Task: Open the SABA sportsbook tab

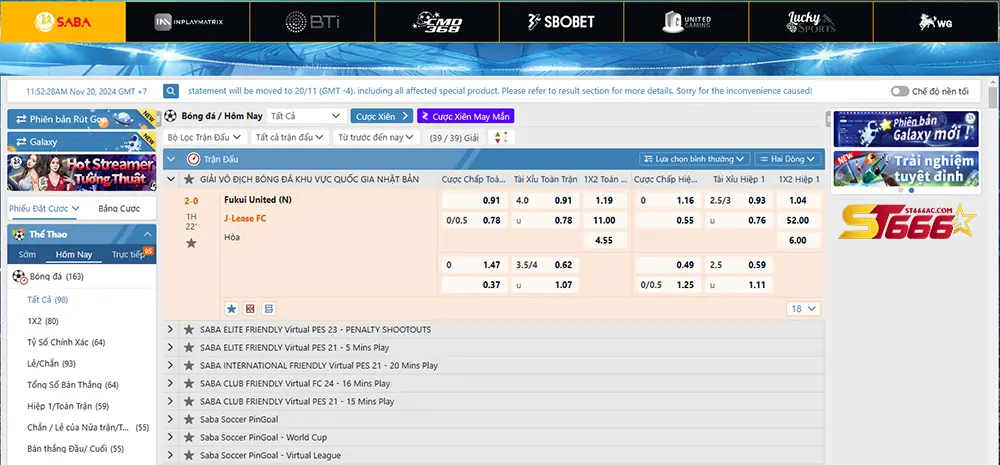Action: [x=63, y=22]
